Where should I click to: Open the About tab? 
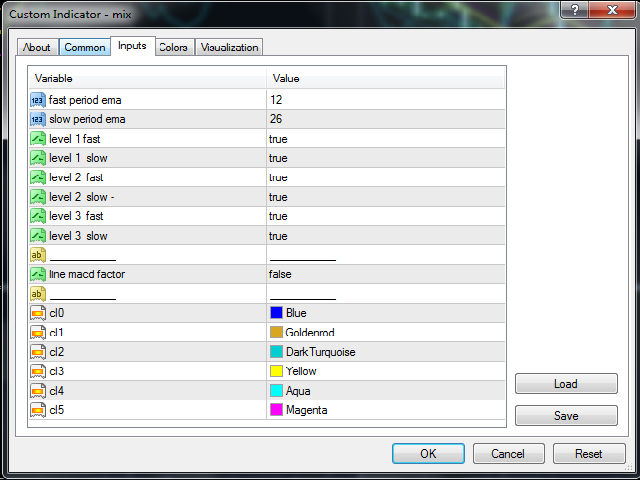38,47
